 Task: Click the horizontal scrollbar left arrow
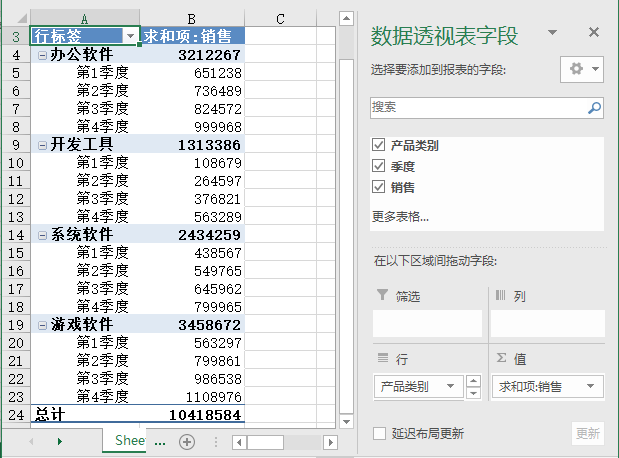point(238,441)
